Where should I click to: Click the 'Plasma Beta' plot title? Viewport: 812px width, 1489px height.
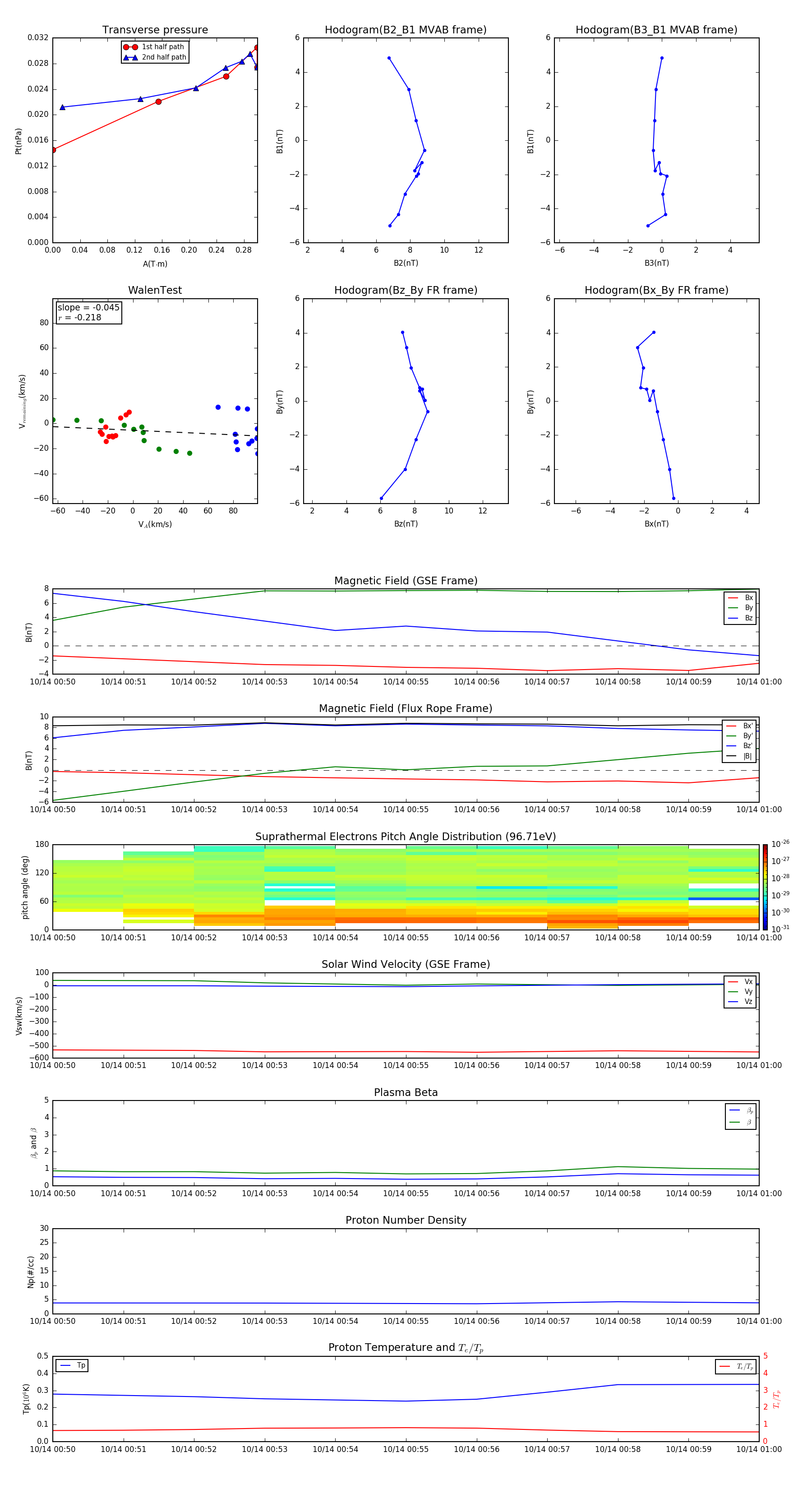click(x=406, y=1092)
